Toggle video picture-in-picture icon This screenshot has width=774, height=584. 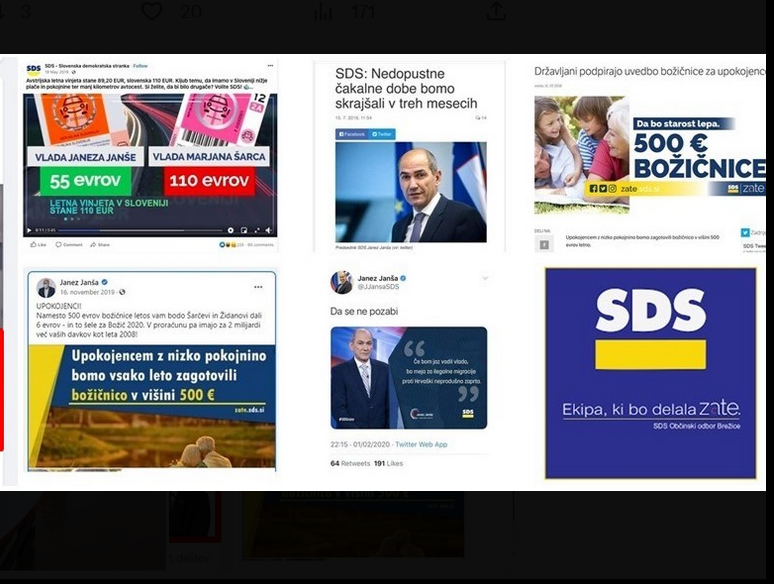[244, 231]
